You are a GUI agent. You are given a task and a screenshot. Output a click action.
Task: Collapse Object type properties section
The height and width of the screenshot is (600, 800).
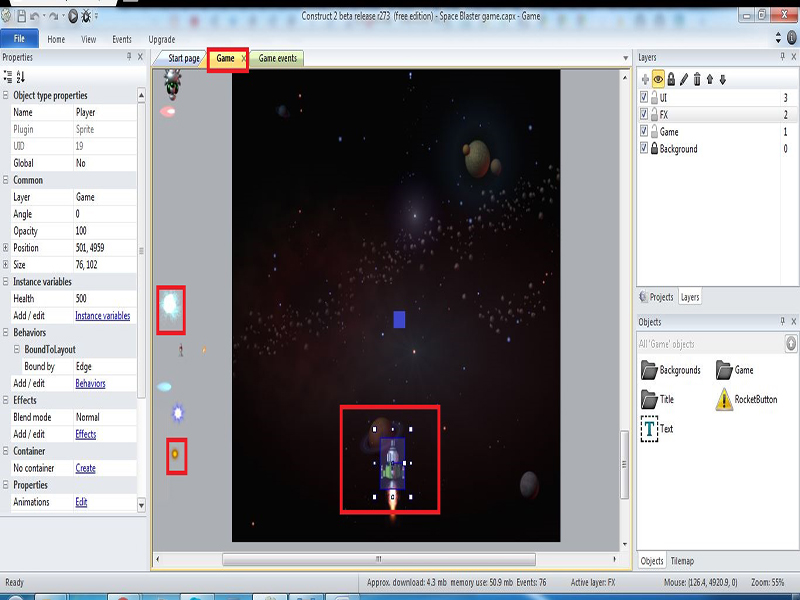click(x=6, y=95)
